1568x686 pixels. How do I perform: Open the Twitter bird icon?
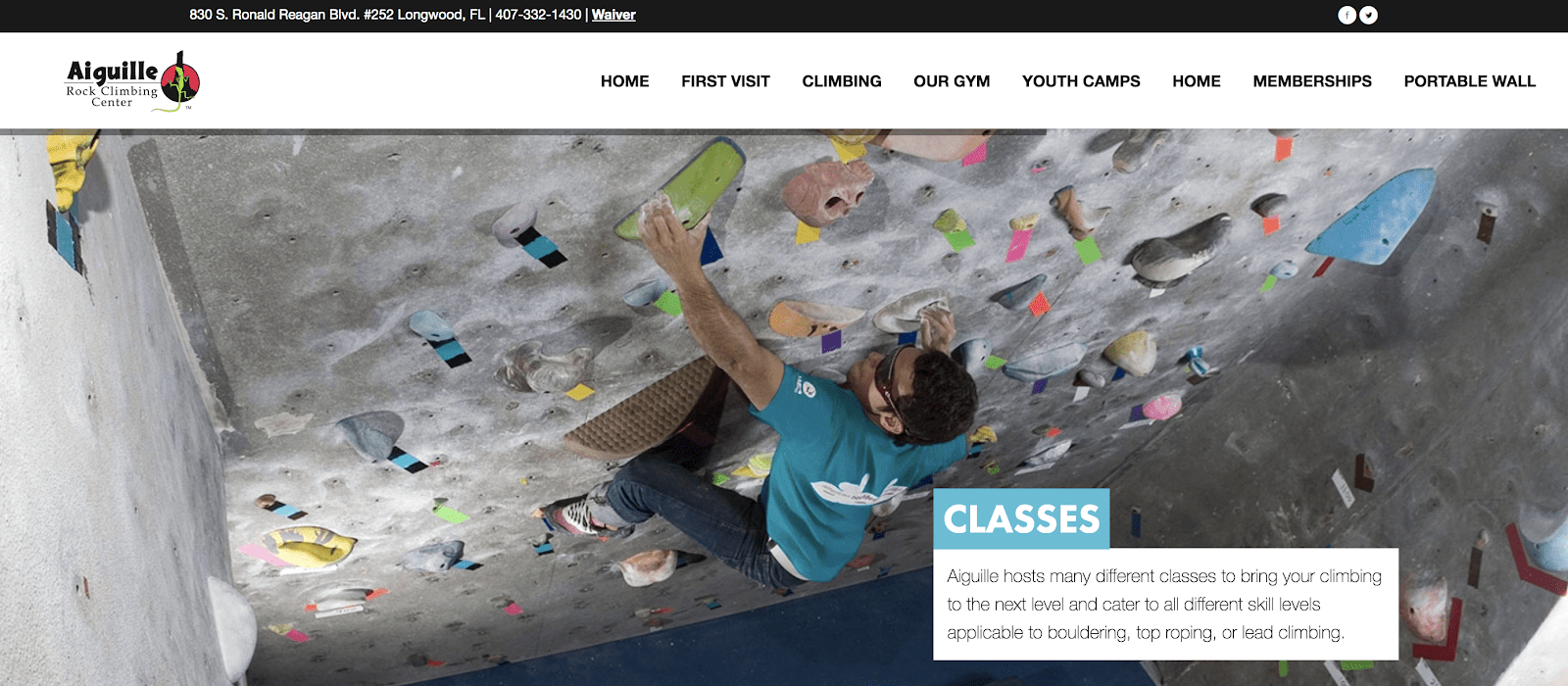tap(1369, 15)
